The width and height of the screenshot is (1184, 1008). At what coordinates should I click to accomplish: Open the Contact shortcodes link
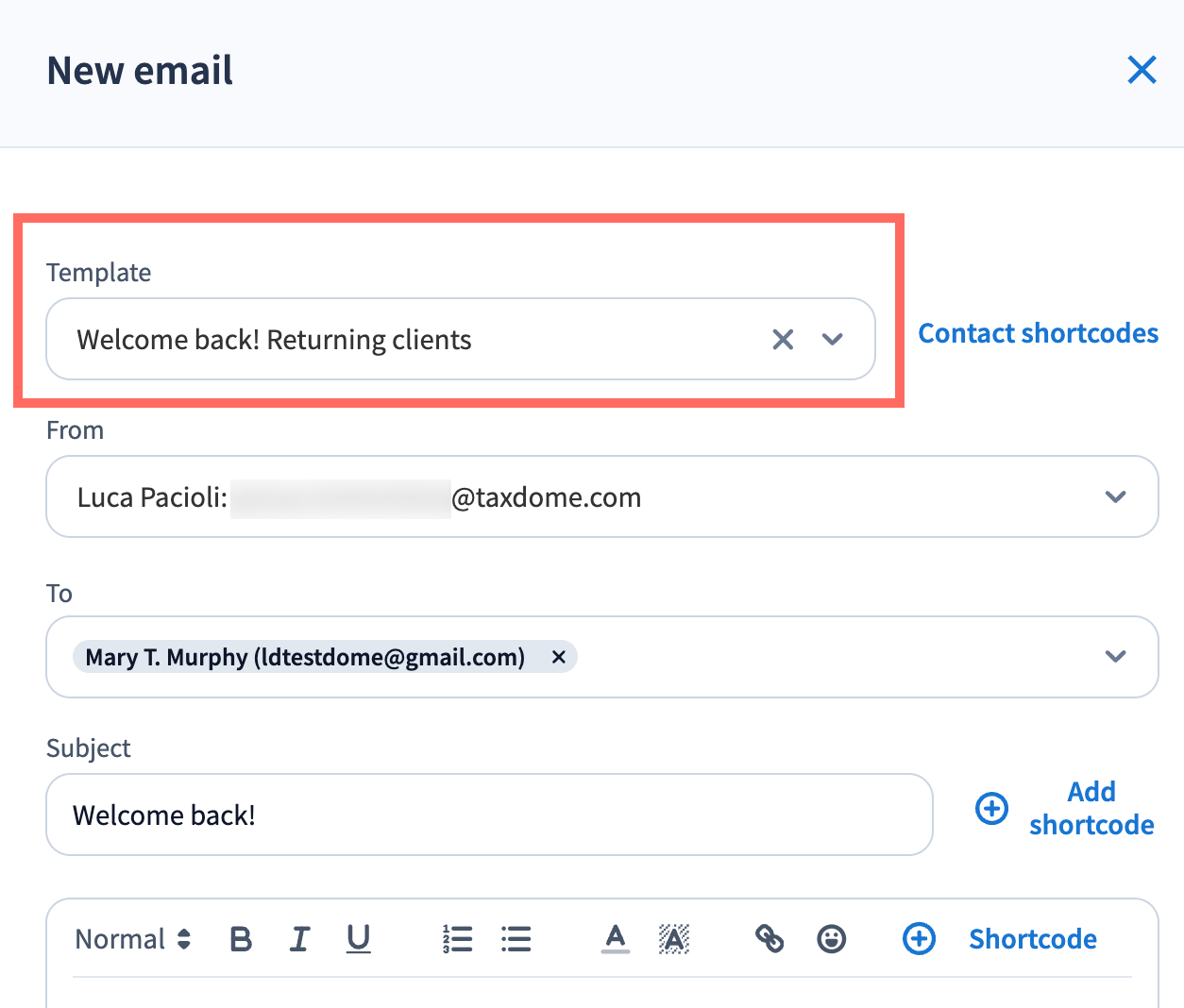pyautogui.click(x=1038, y=333)
